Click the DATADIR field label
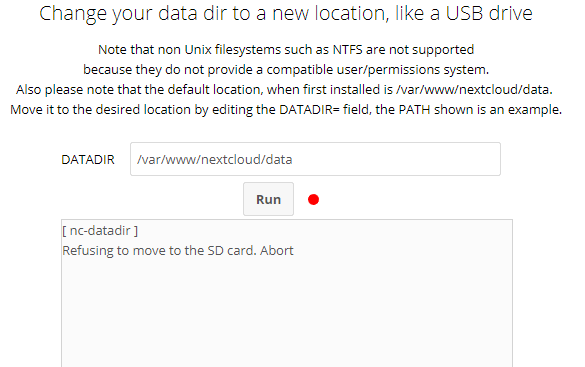This screenshot has height=367, width=585. coord(88,160)
